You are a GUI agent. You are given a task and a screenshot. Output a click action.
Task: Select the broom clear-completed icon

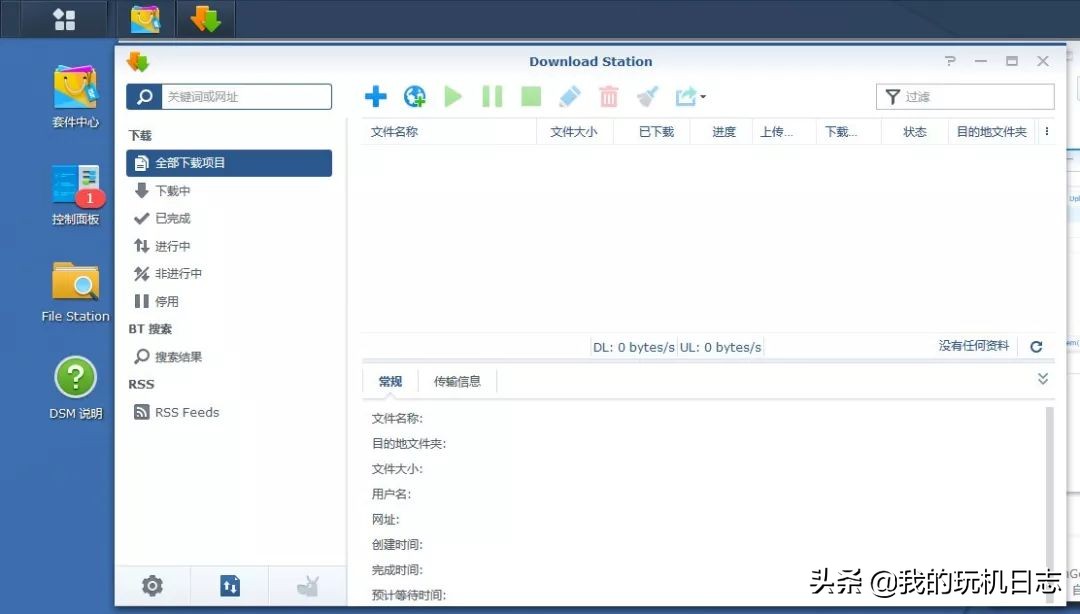pyautogui.click(x=648, y=96)
